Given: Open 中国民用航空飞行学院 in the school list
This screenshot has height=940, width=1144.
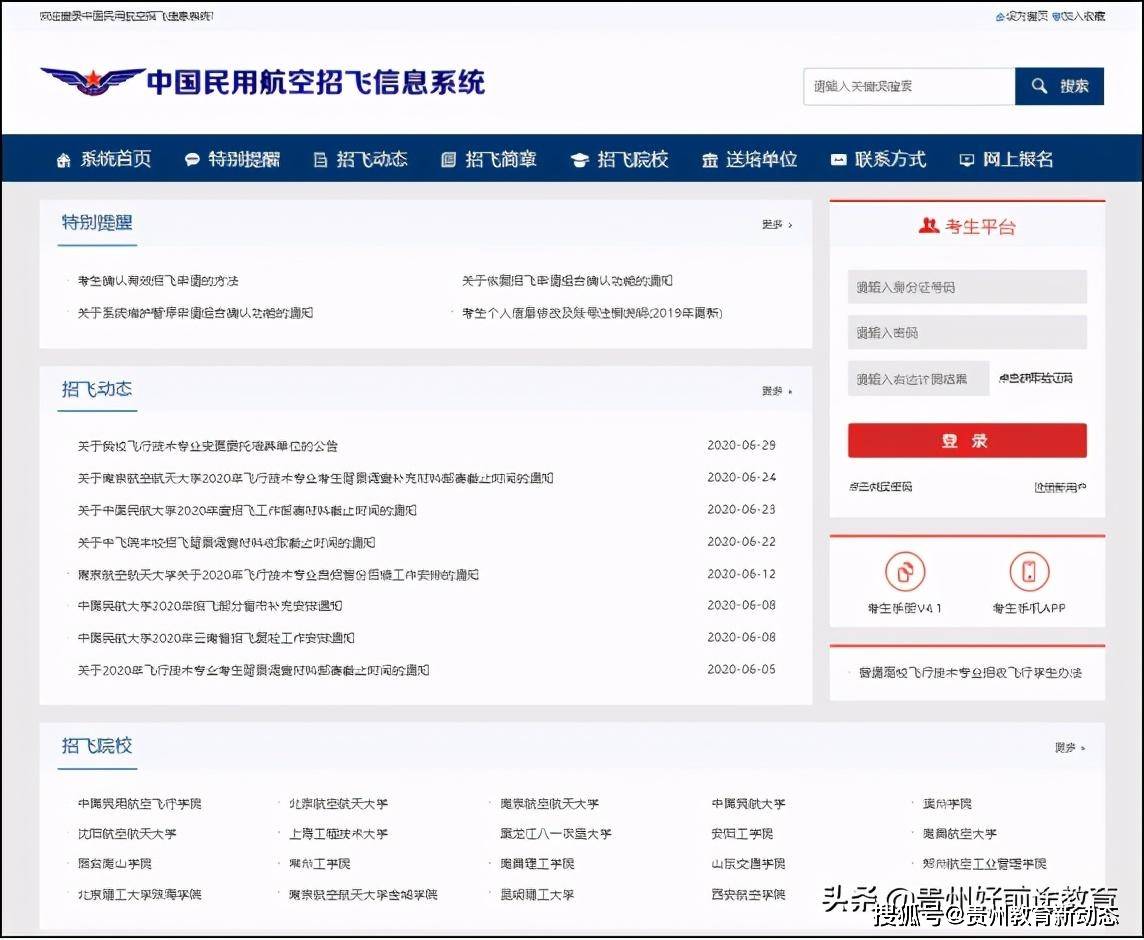Looking at the screenshot, I should pos(139,804).
